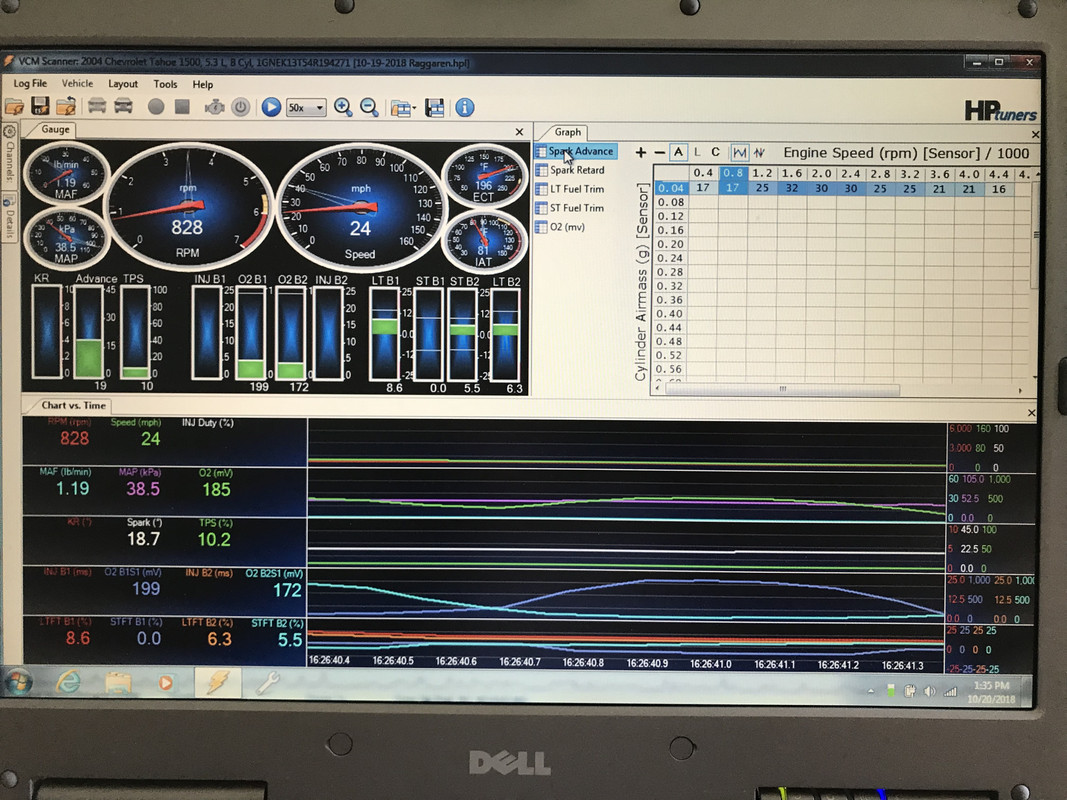
Task: Open the Channels side panel
Action: click(x=10, y=156)
